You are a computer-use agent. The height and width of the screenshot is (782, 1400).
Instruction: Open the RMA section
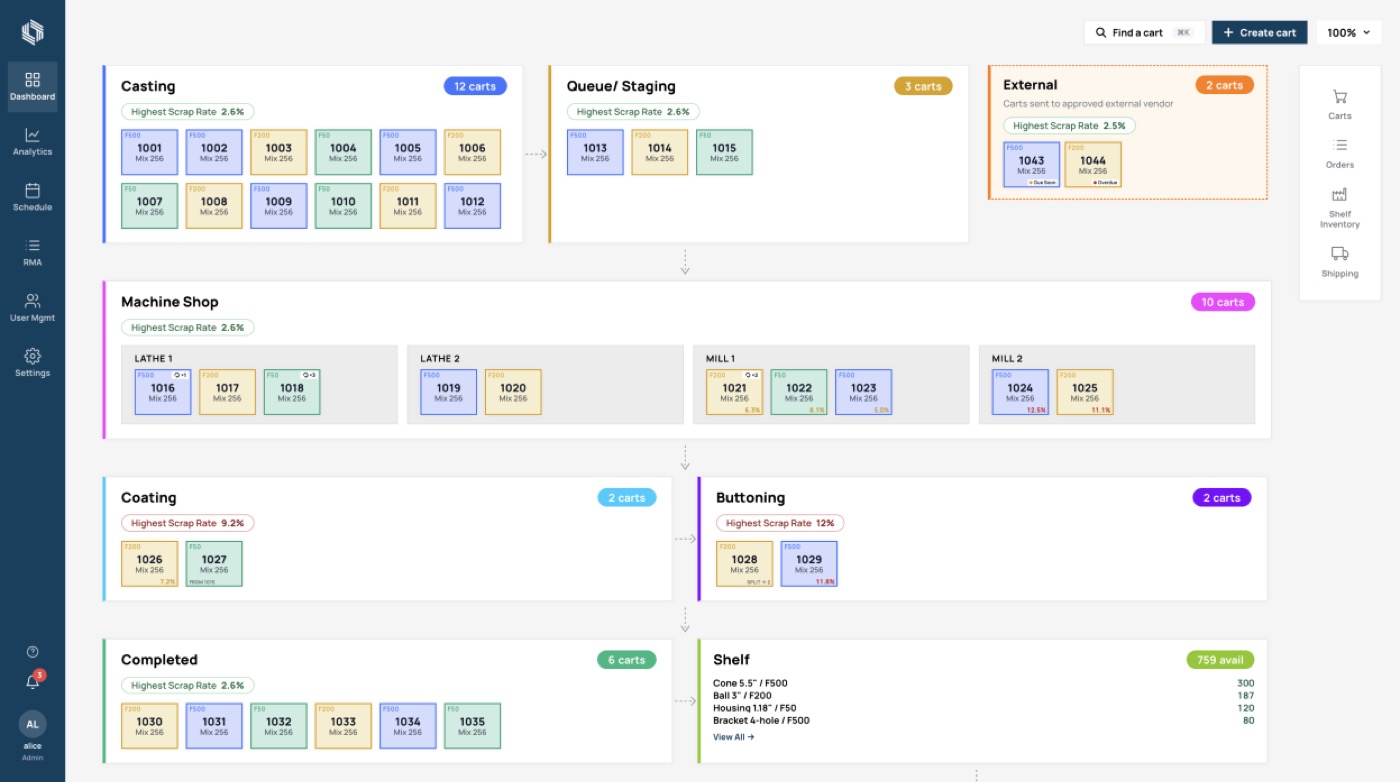coord(33,252)
